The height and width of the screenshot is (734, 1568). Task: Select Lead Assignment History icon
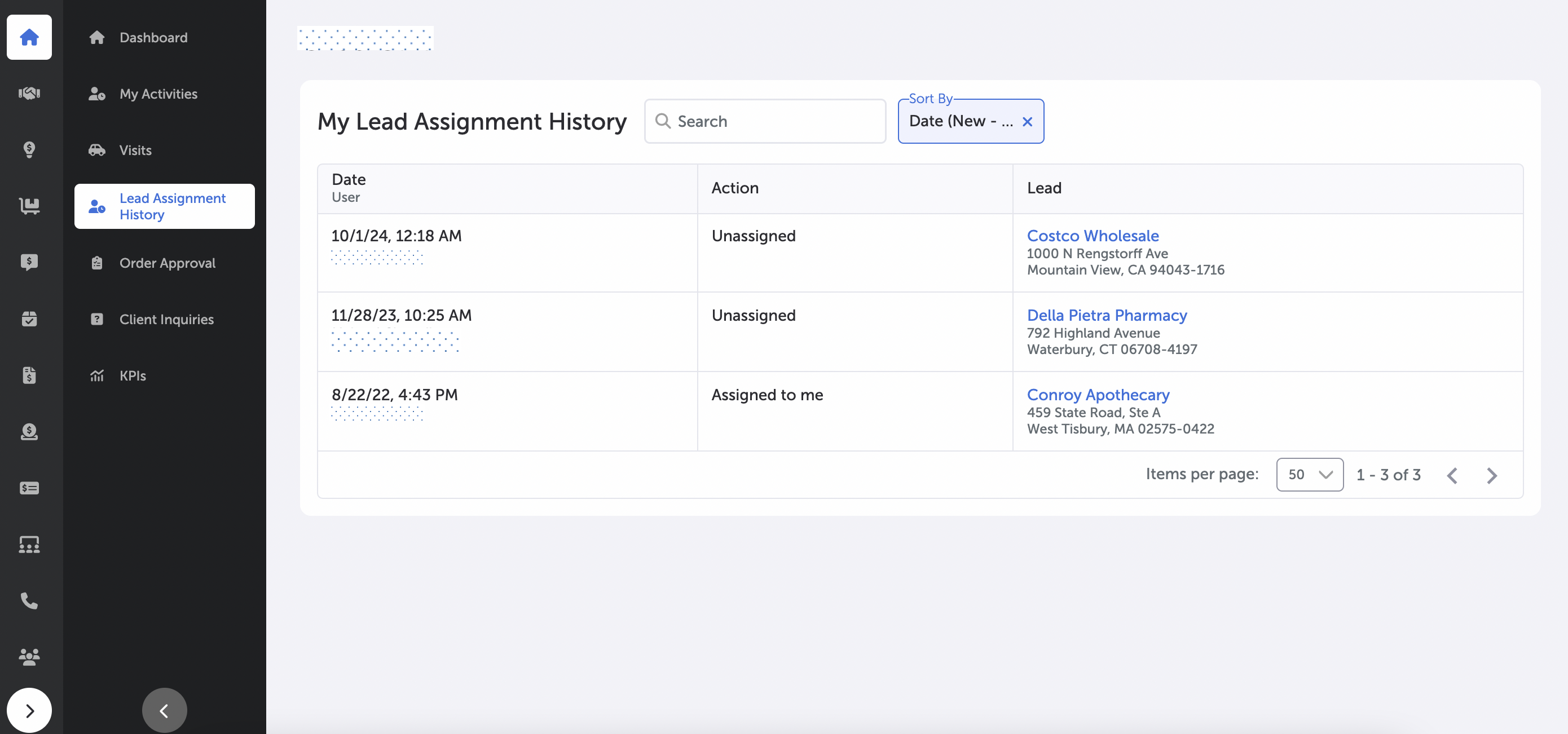tap(96, 206)
